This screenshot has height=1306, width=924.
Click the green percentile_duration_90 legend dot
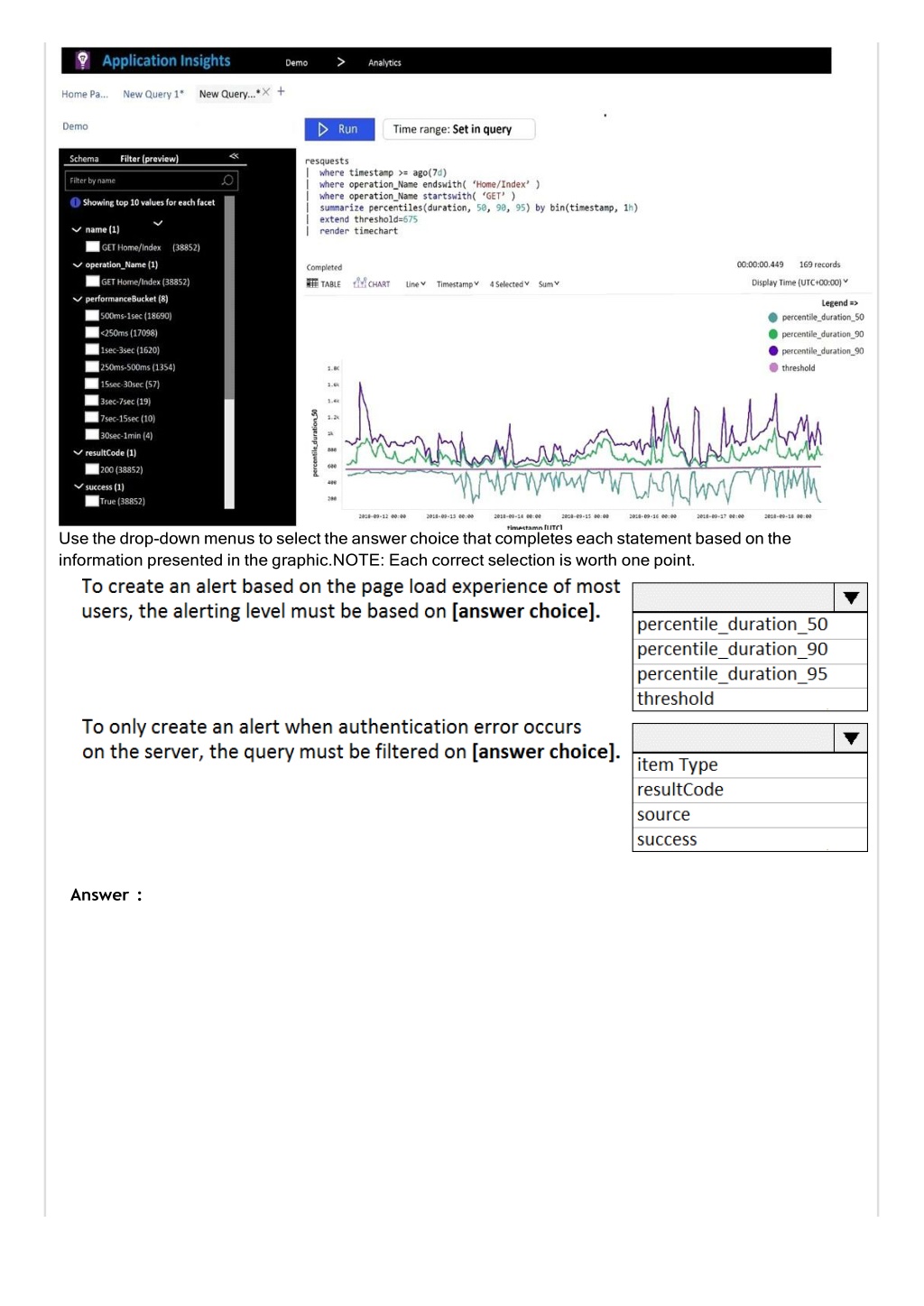point(772,334)
